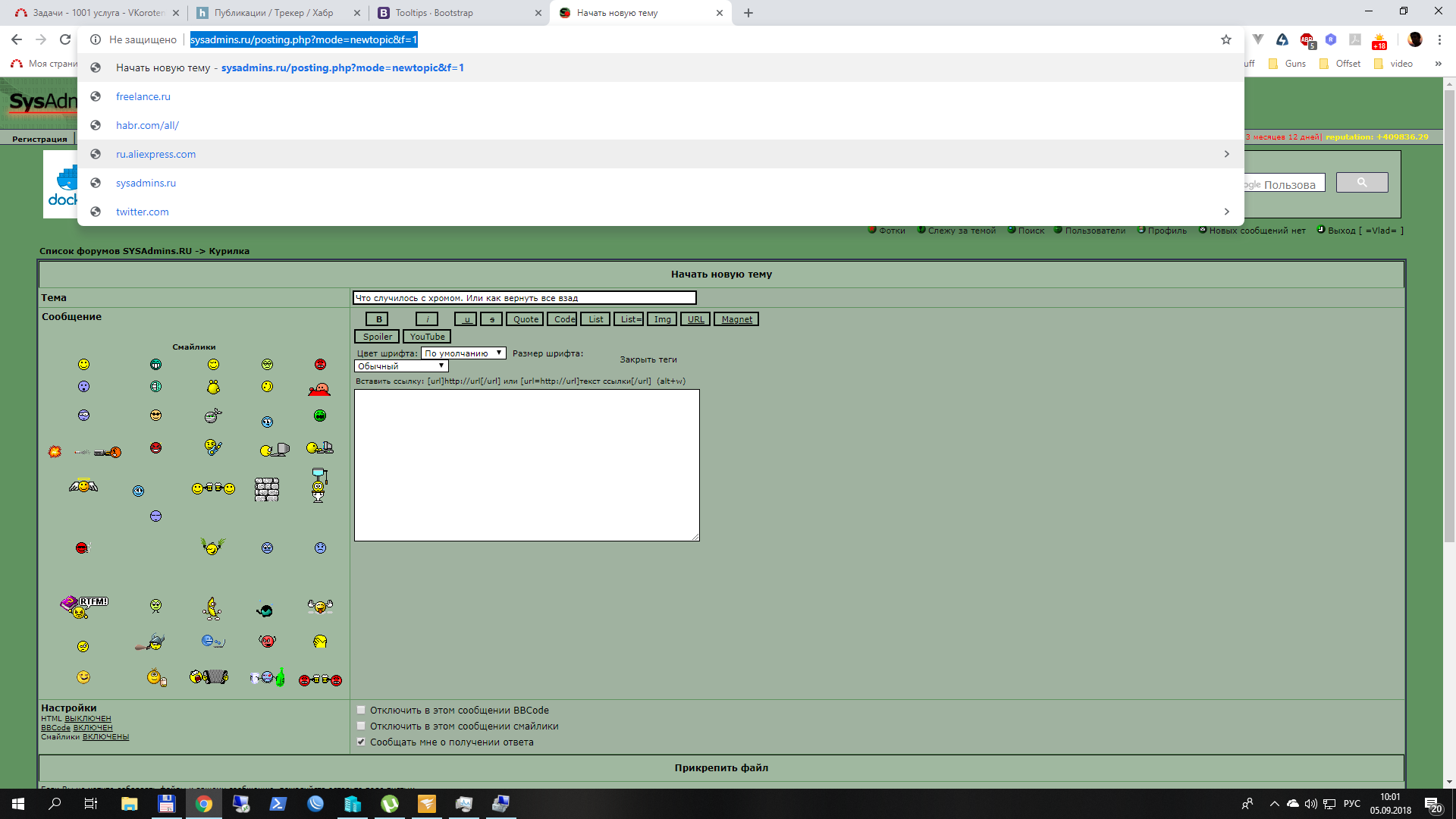Click the magnifier search button in the Google box
The width and height of the screenshot is (1456, 819).
click(1362, 183)
